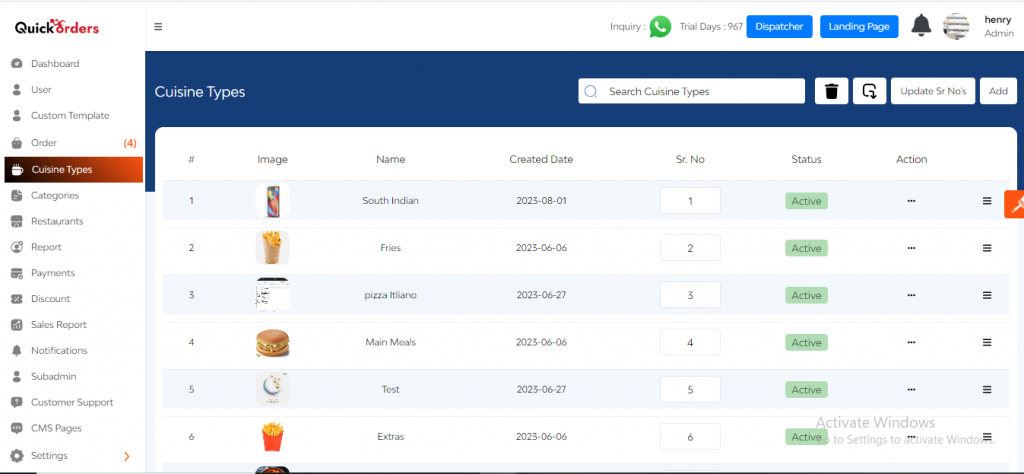Click the drag handle for South Indian row
Viewport: 1024px width, 474px height.
pyautogui.click(x=987, y=201)
